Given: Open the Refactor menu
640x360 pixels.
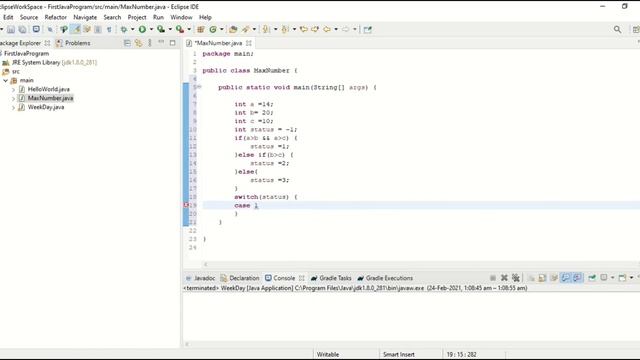Looking at the screenshot, I should pyautogui.click(x=56, y=17).
